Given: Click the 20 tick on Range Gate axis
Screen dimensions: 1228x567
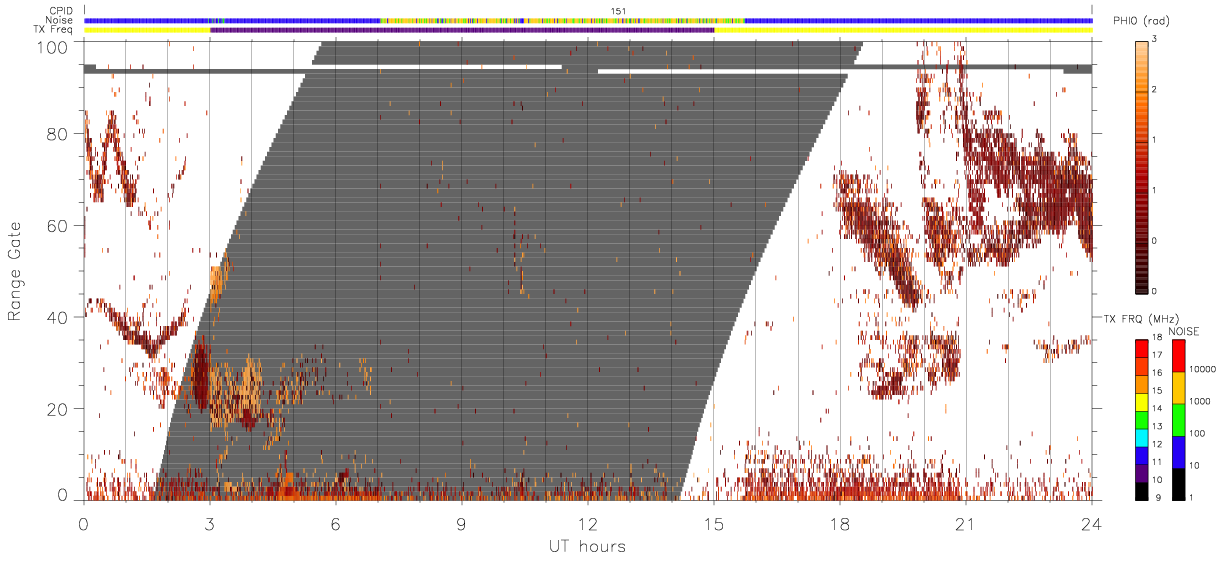Looking at the screenshot, I should point(57,409).
